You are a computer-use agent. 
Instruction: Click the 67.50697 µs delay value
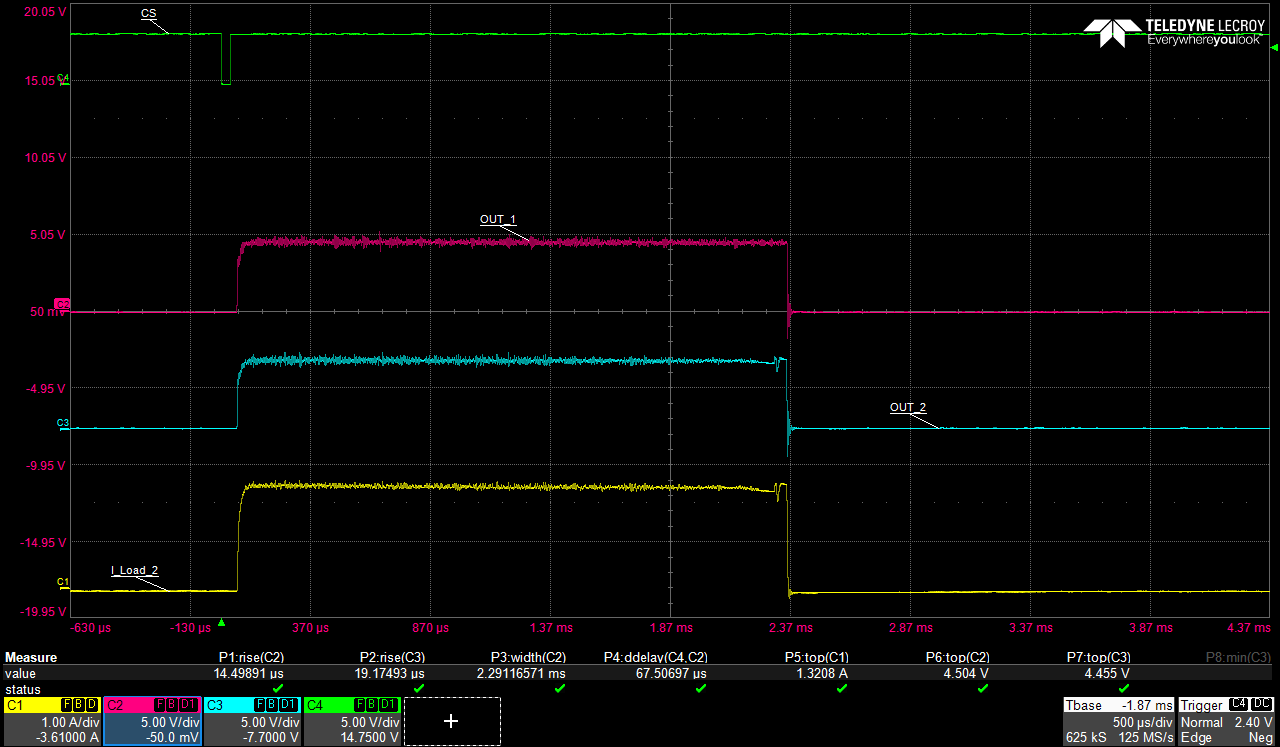[672, 674]
